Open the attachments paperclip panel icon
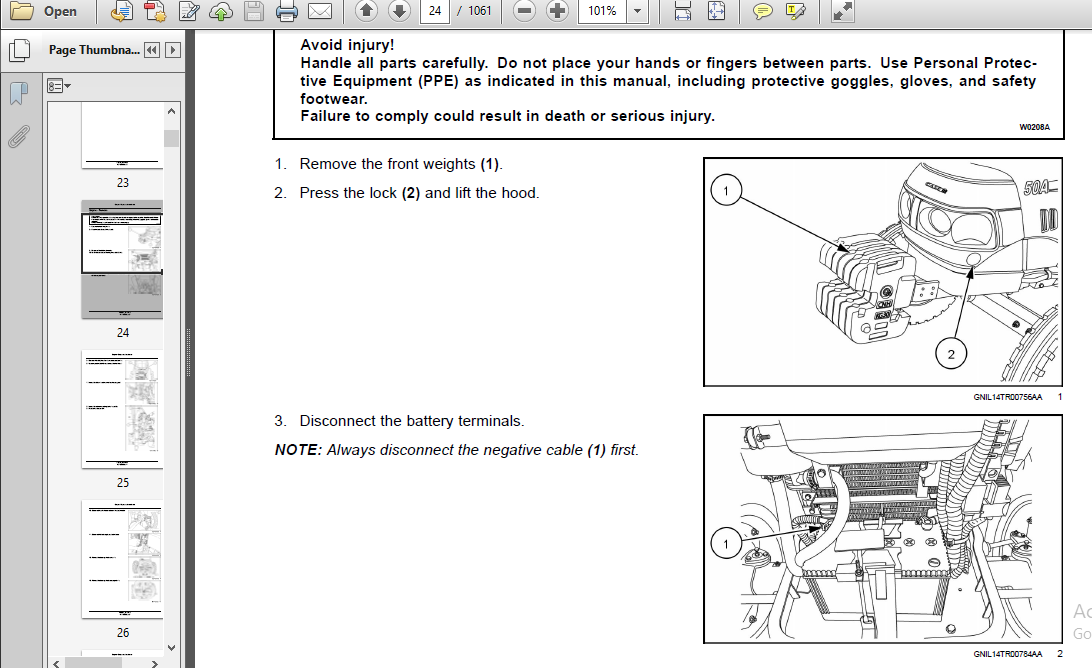1092x668 pixels. (x=19, y=137)
